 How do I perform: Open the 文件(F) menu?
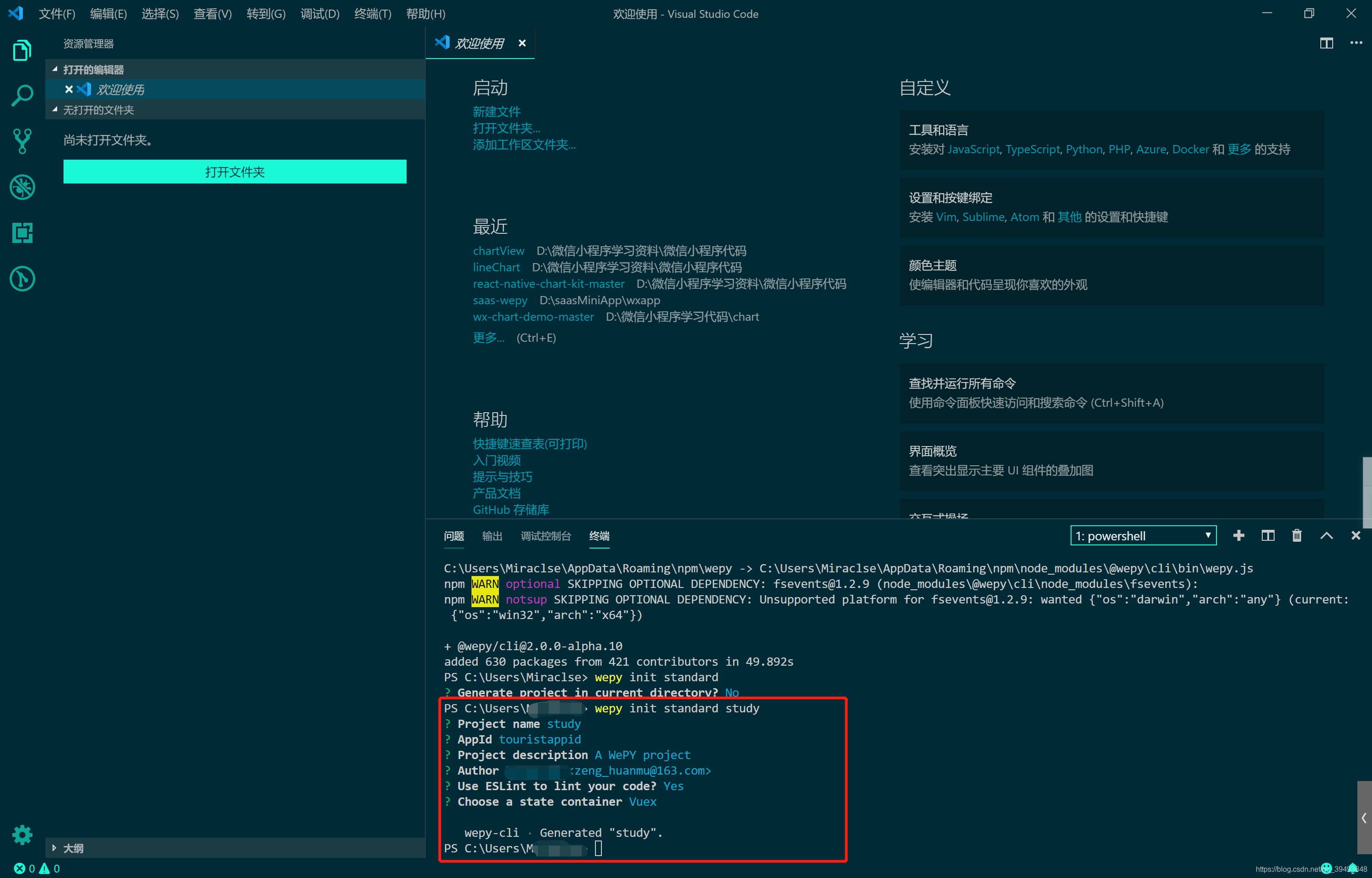(x=56, y=14)
